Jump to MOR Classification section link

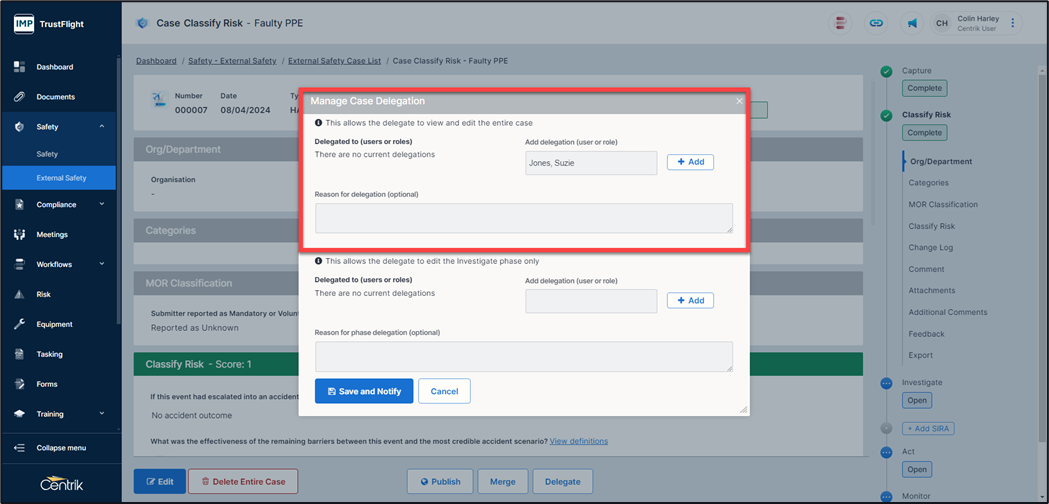click(x=943, y=205)
